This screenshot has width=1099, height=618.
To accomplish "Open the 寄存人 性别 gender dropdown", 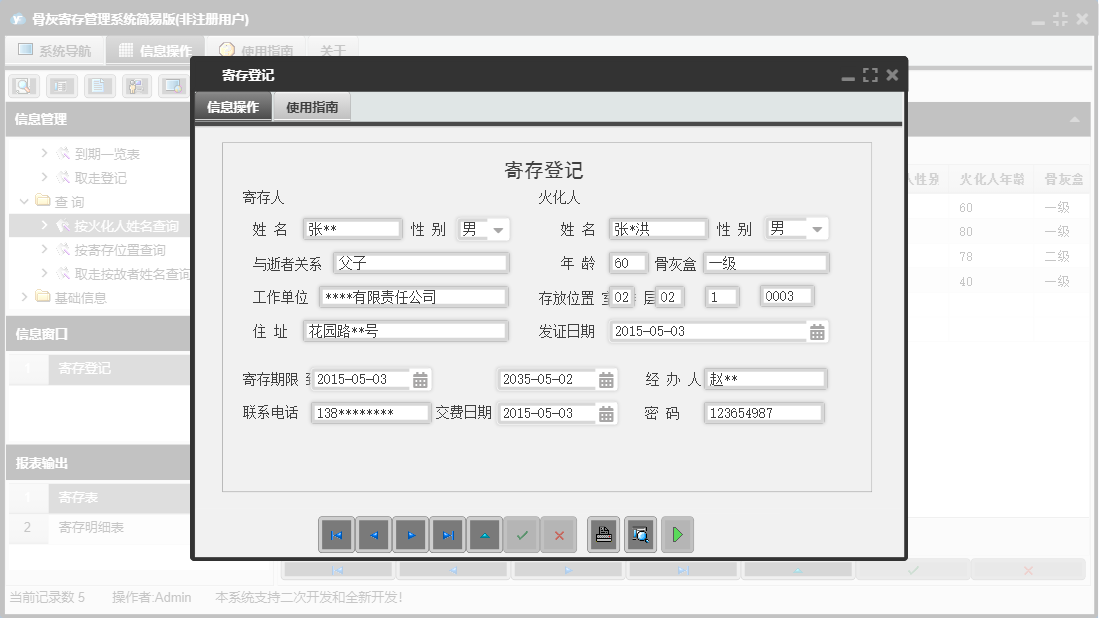I will pyautogui.click(x=500, y=229).
